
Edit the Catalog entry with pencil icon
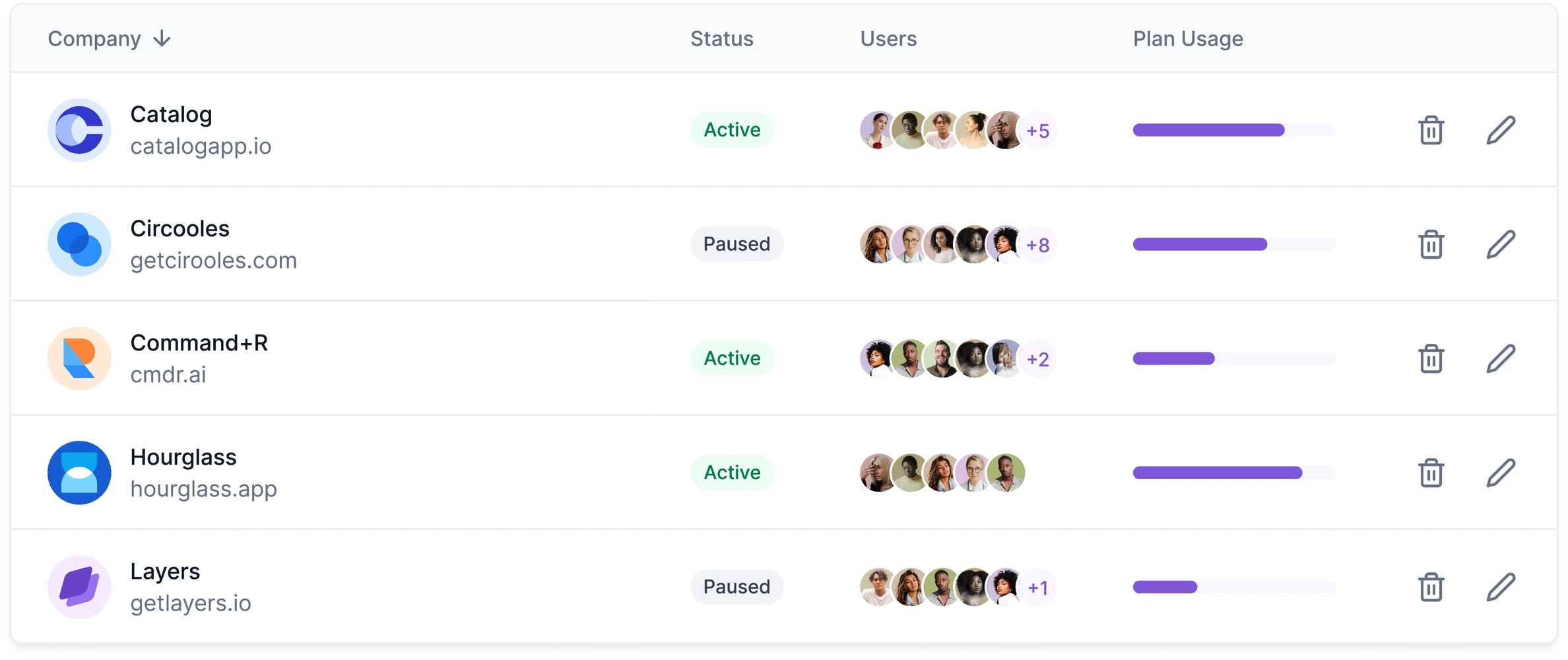1501,130
